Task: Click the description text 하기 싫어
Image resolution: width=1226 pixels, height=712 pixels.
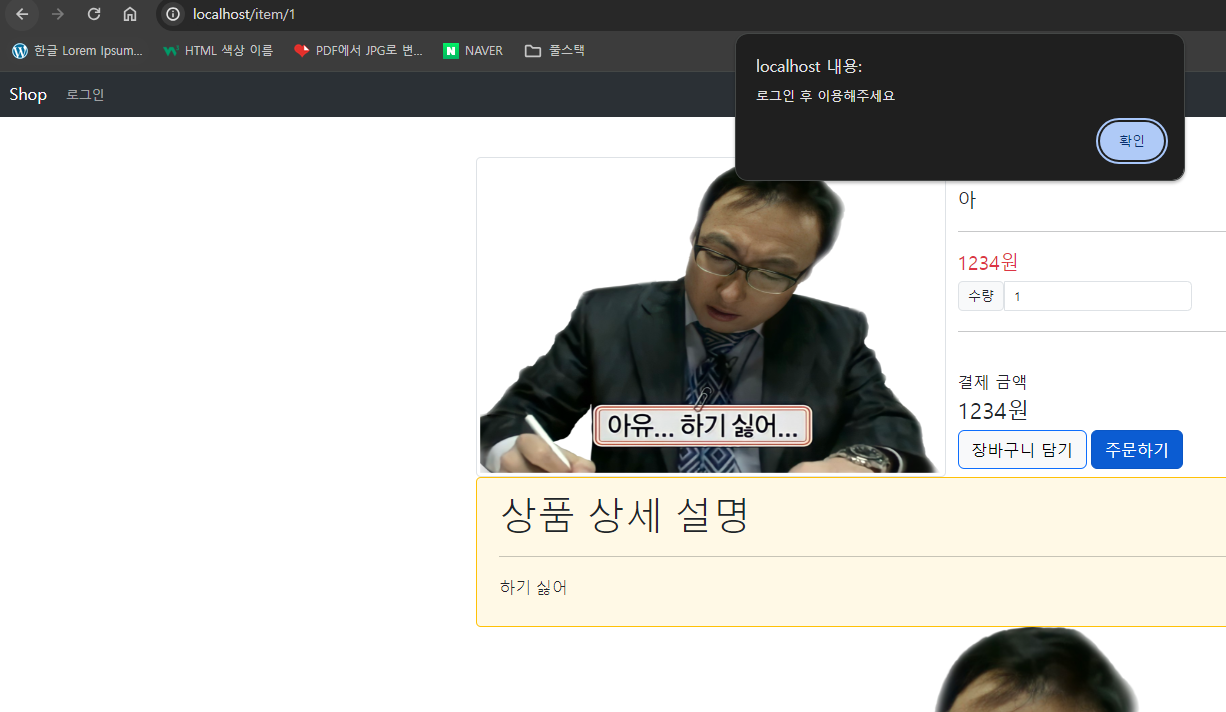Action: click(x=533, y=587)
